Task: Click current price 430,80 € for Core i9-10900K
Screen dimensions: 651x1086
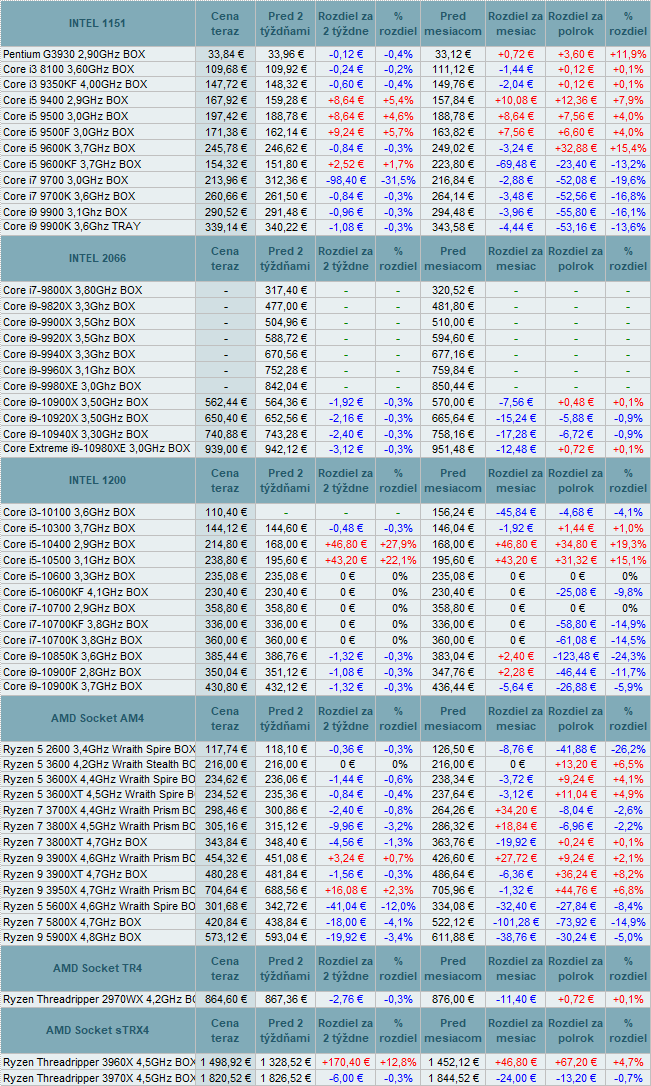Action: click(x=225, y=686)
